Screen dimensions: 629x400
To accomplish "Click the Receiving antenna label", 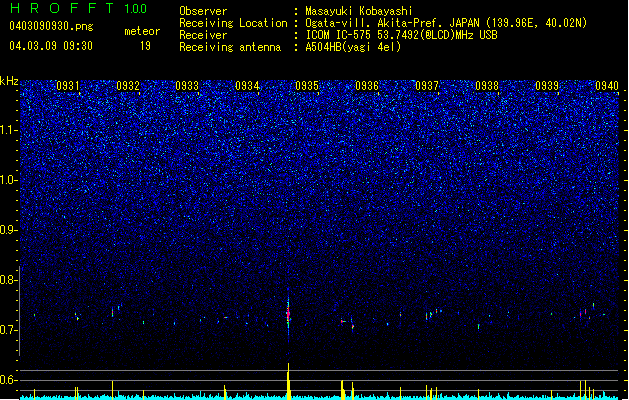I will [x=230, y=47].
